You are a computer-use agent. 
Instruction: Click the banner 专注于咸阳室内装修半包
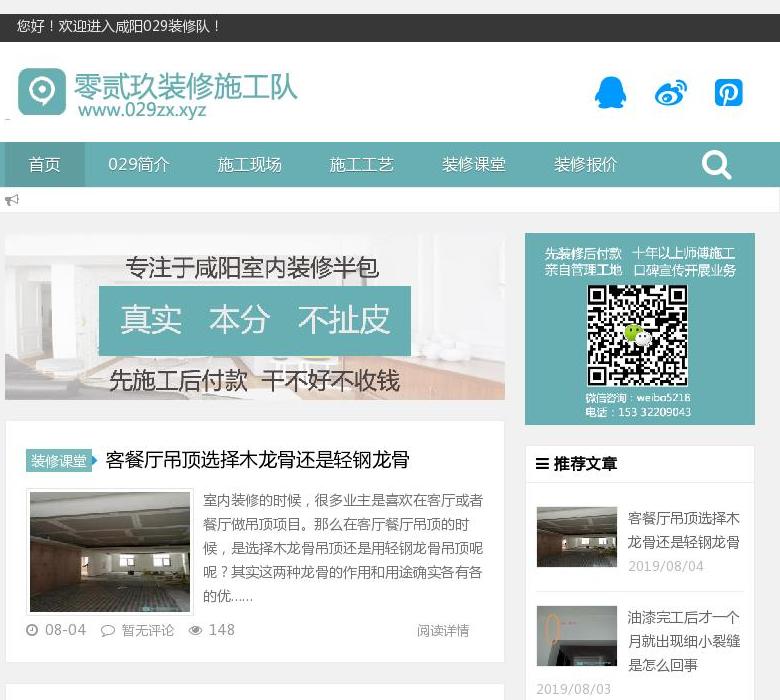(x=252, y=268)
